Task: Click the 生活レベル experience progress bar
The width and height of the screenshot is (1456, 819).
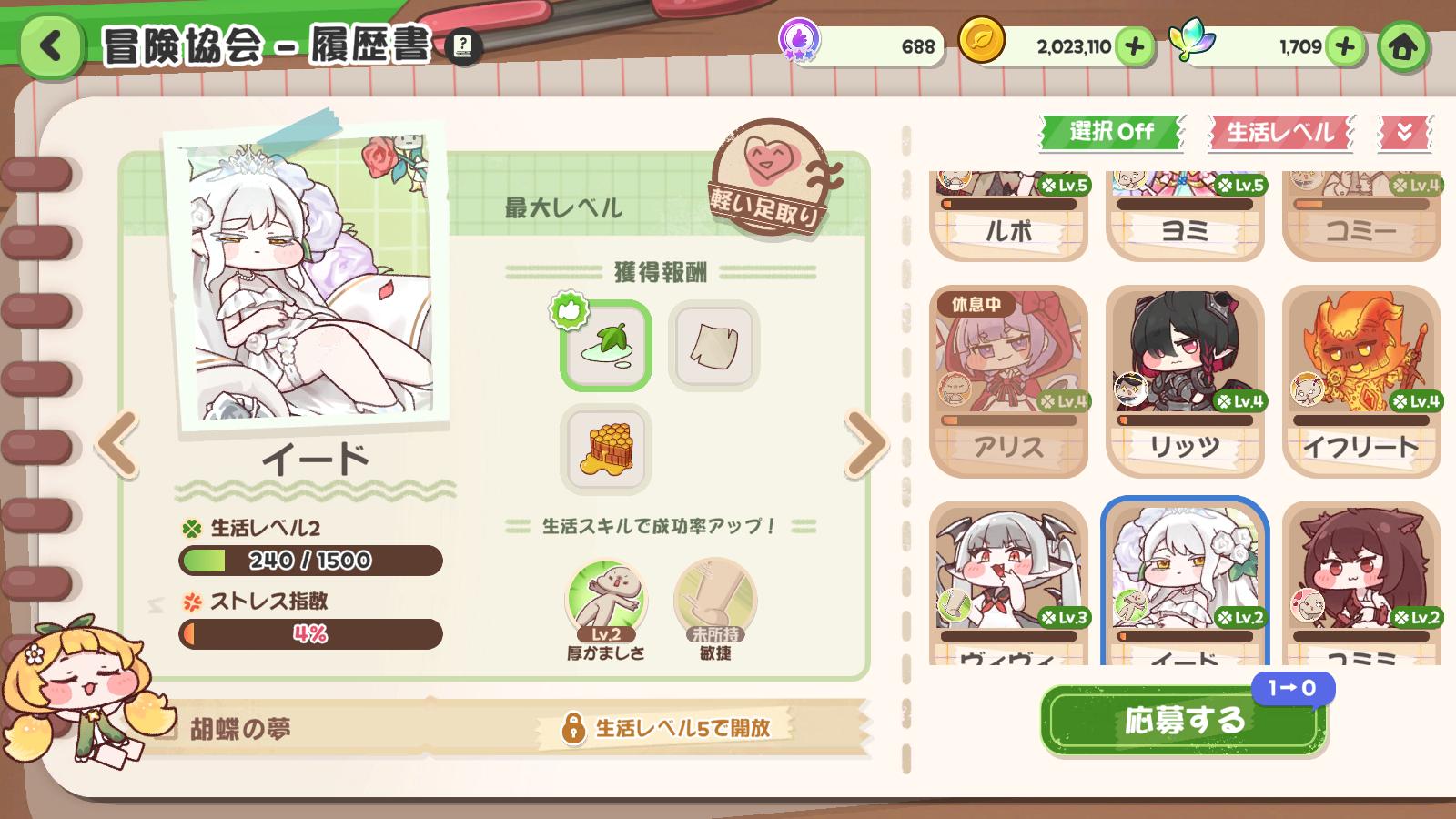Action: click(310, 561)
